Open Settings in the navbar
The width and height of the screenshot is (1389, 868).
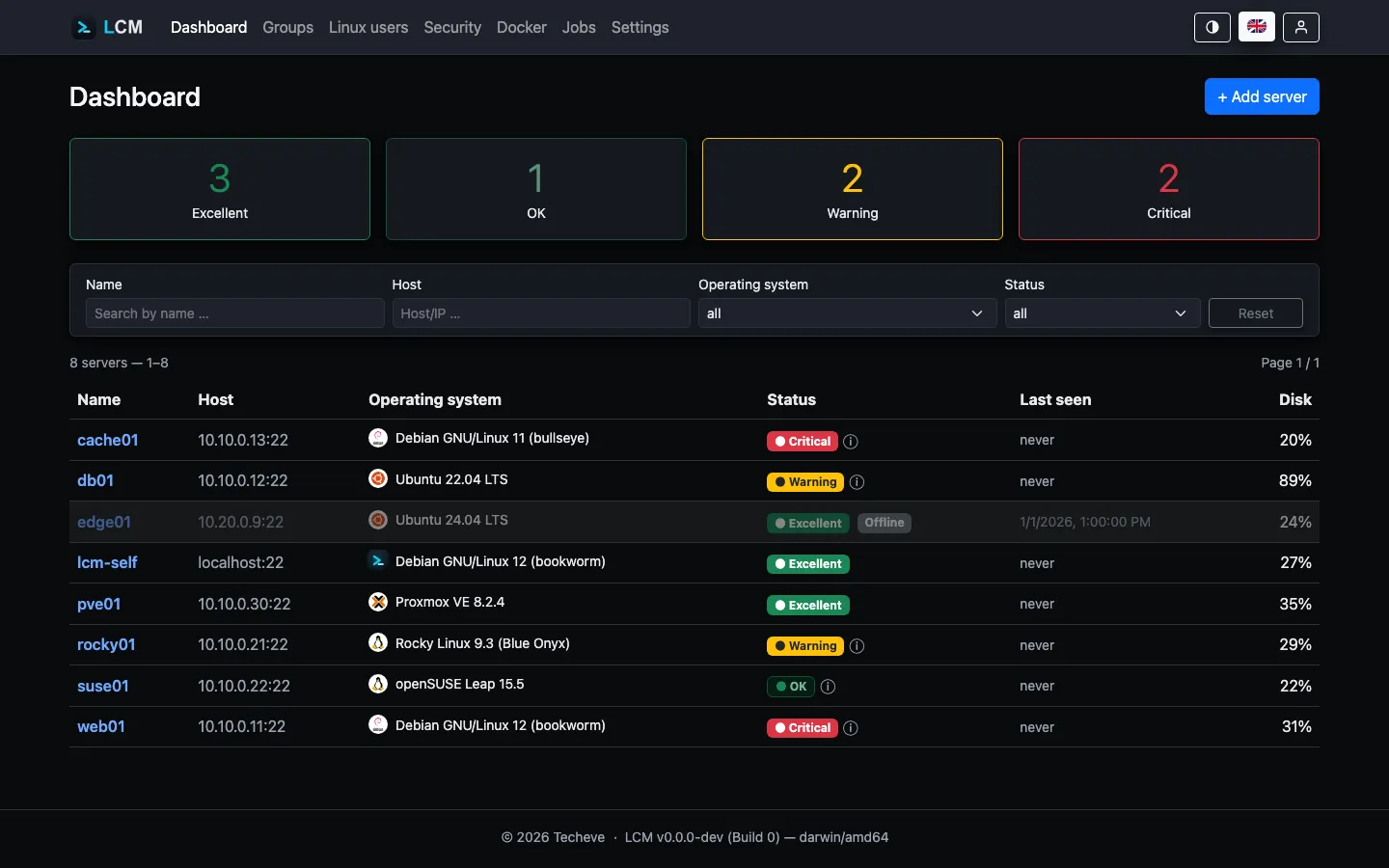(640, 27)
